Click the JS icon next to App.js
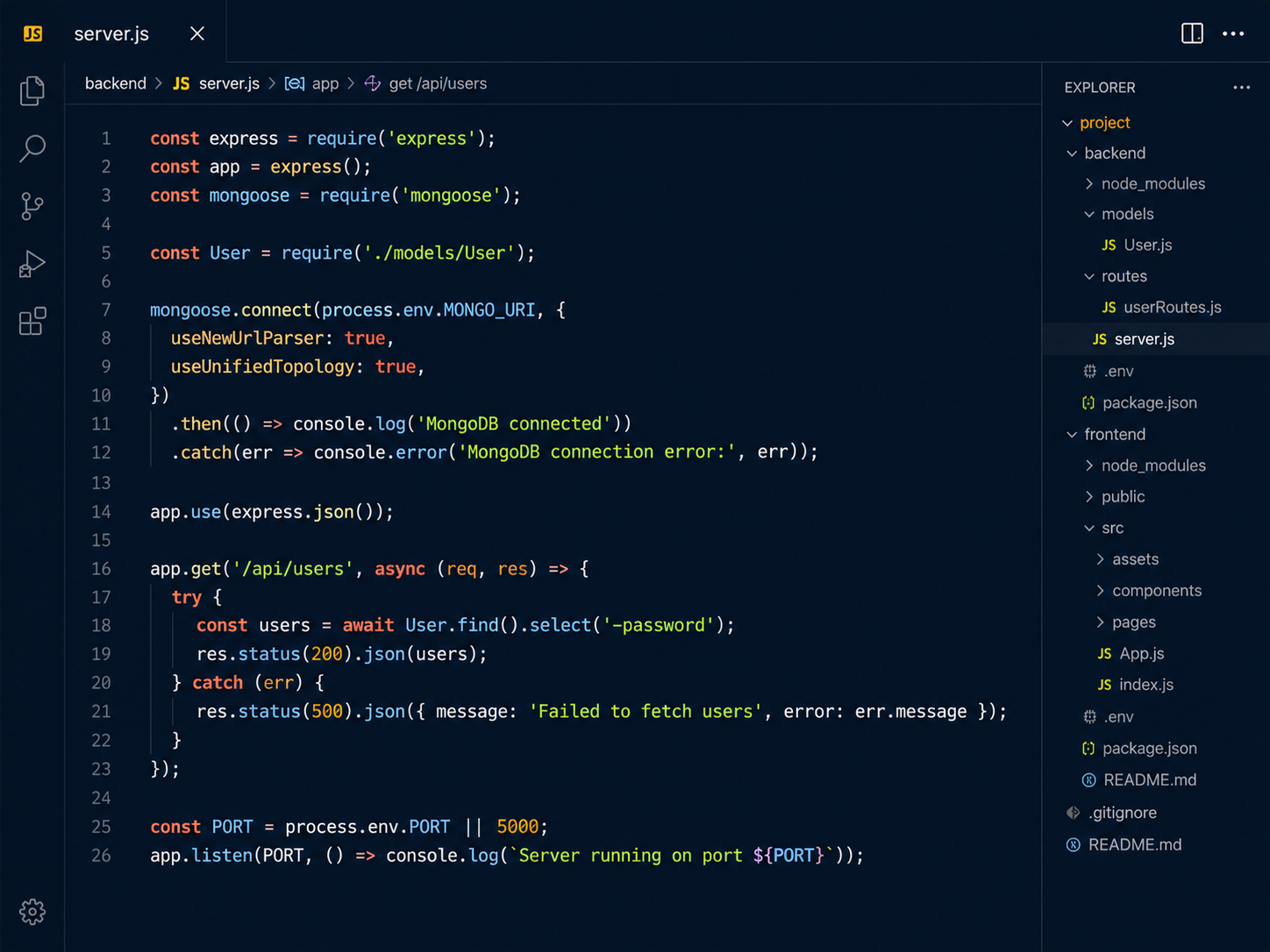1270x952 pixels. tap(1104, 654)
